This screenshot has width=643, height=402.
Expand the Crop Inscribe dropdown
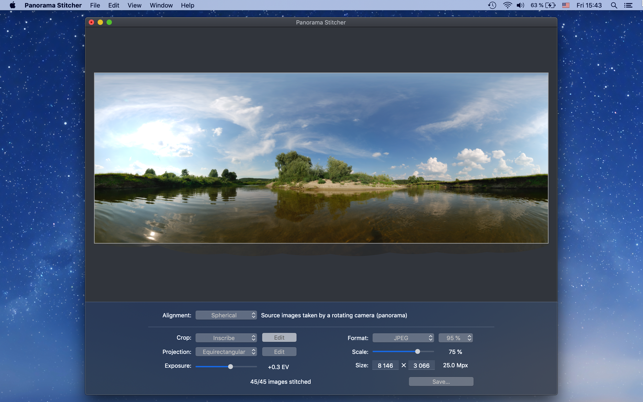coord(226,338)
